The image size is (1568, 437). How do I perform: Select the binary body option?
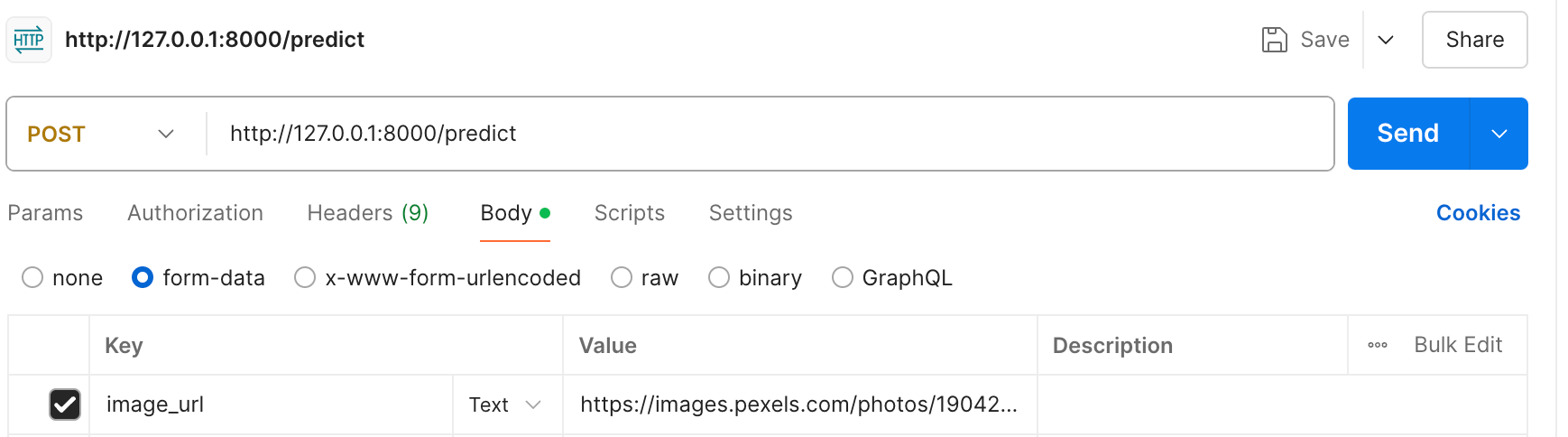point(719,277)
